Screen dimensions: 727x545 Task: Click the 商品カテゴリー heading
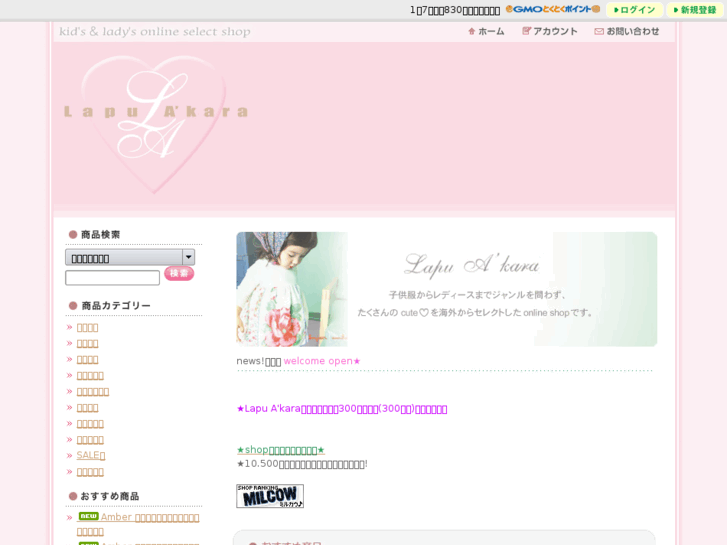point(116,306)
